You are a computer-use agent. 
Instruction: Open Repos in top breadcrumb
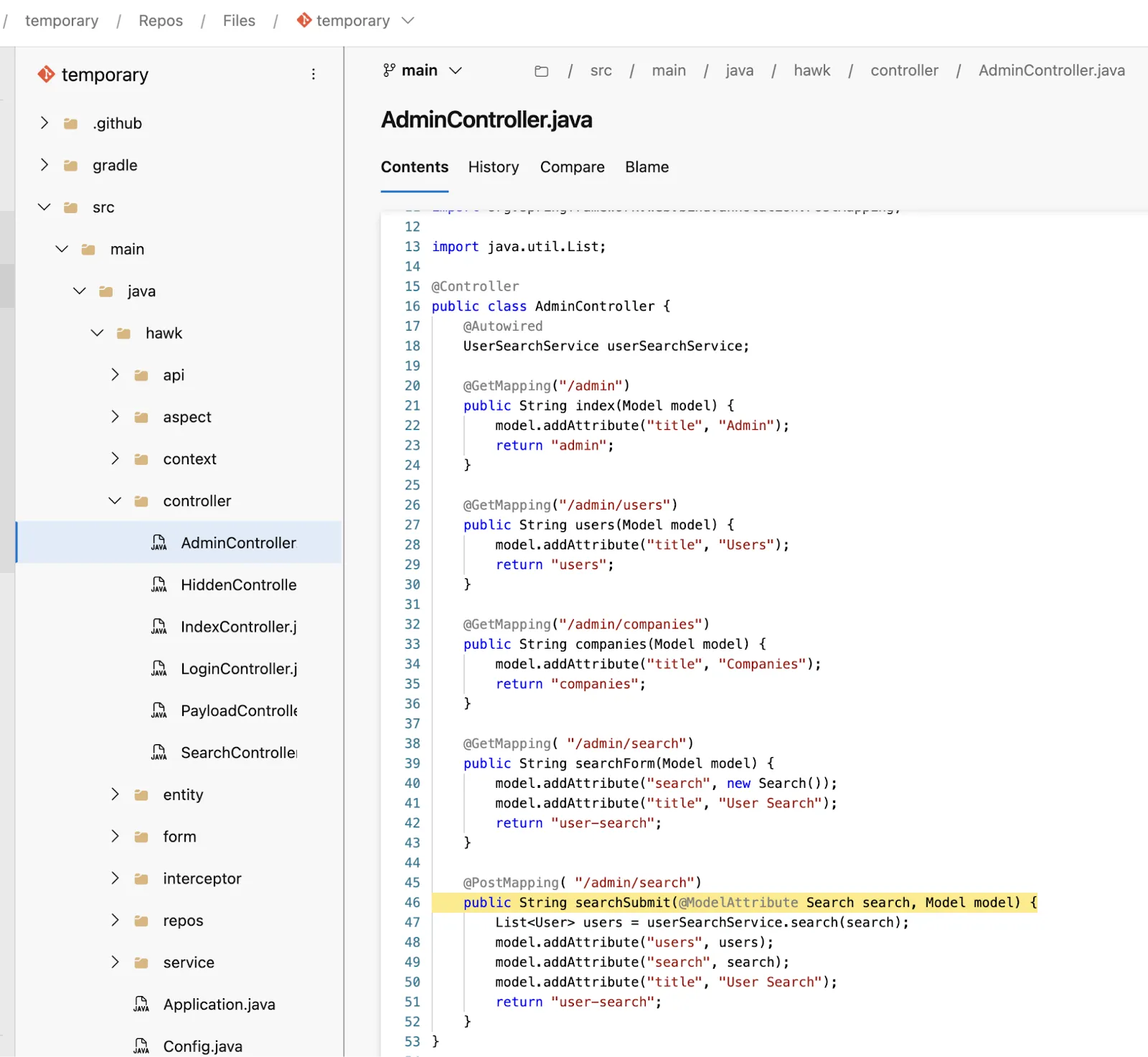(161, 21)
